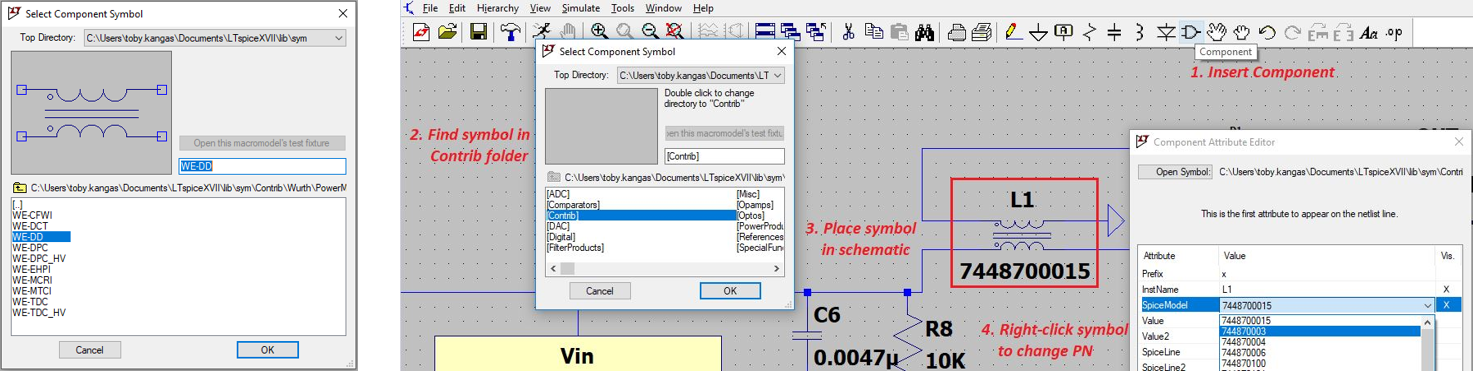Click the Zoom to fit icon
Screen dimensions: 1473x371
pyautogui.click(x=675, y=32)
